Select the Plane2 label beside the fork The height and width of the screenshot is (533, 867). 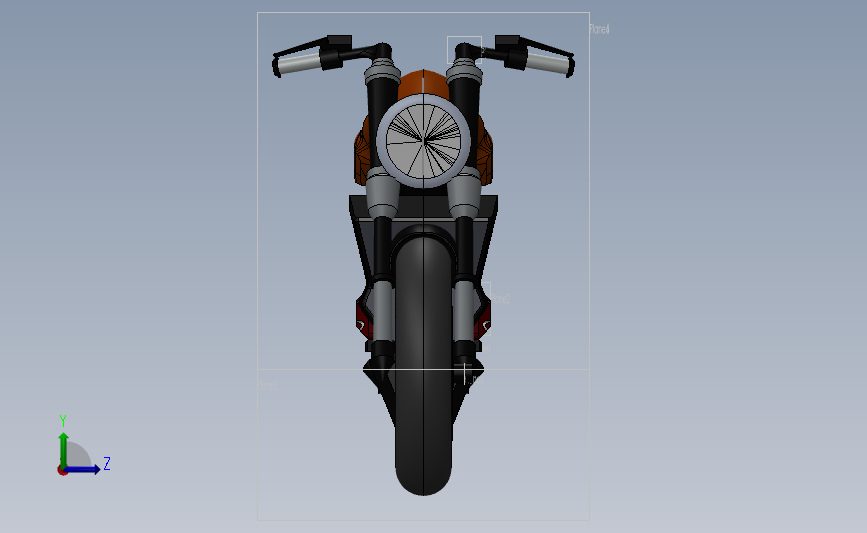tap(500, 299)
